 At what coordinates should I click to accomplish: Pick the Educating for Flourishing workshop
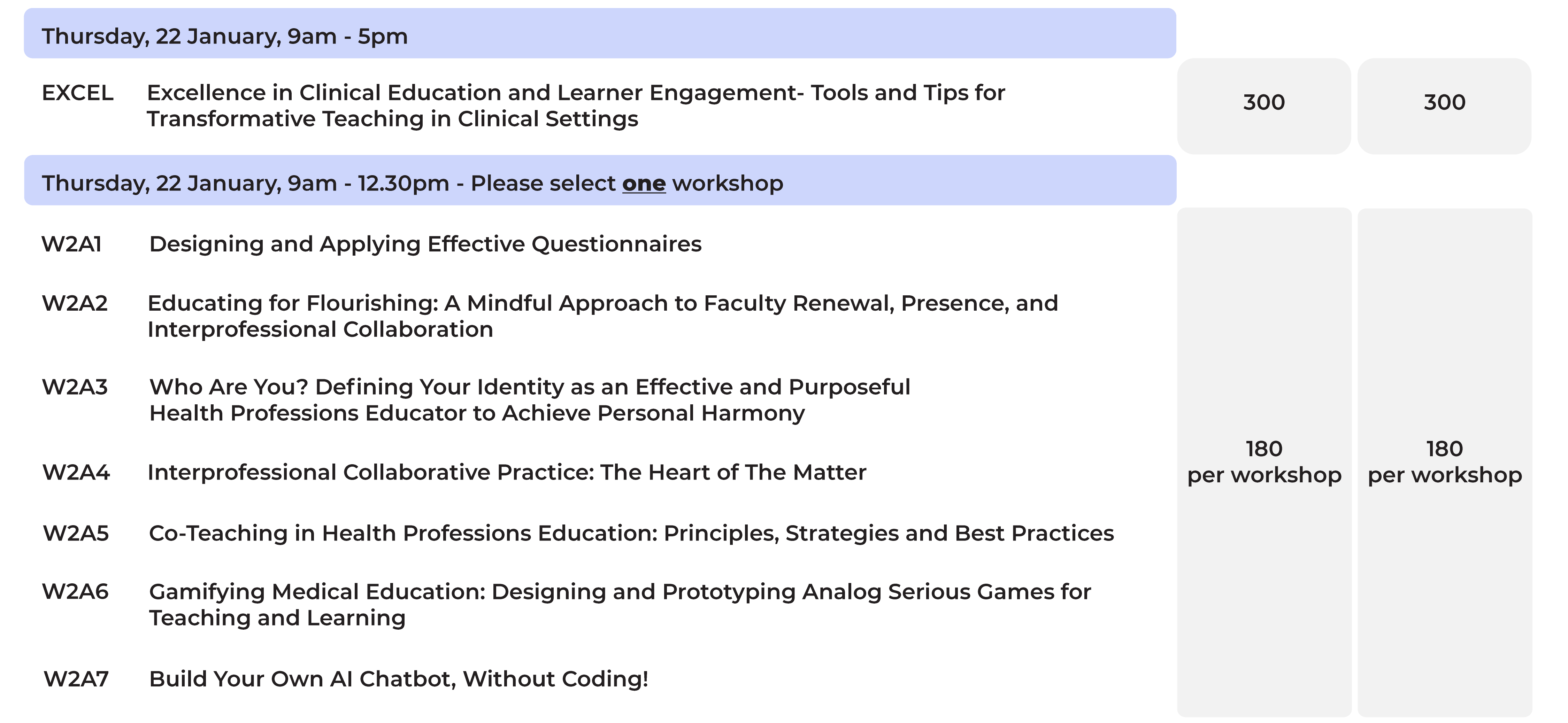pyautogui.click(x=602, y=317)
